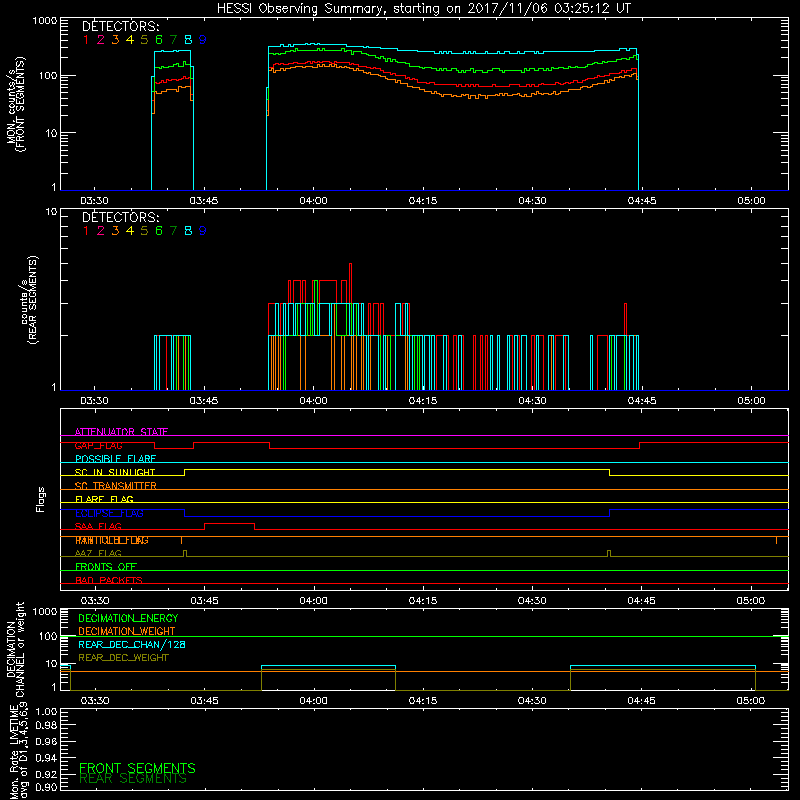Image resolution: width=800 pixels, height=800 pixels.
Task: Click the 1000 tick on decimation y-axis
Action: tap(44, 611)
